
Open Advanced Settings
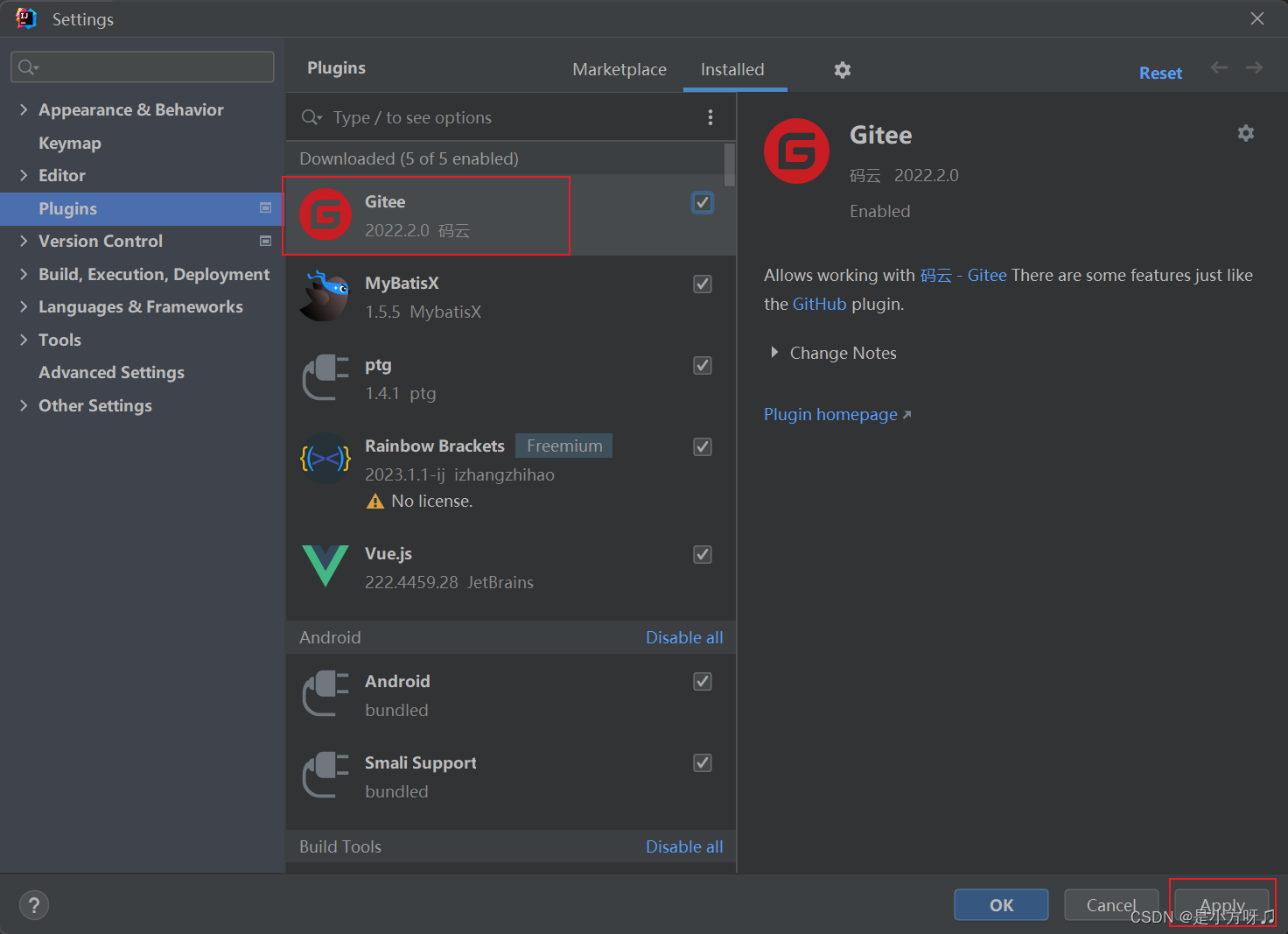tap(111, 372)
